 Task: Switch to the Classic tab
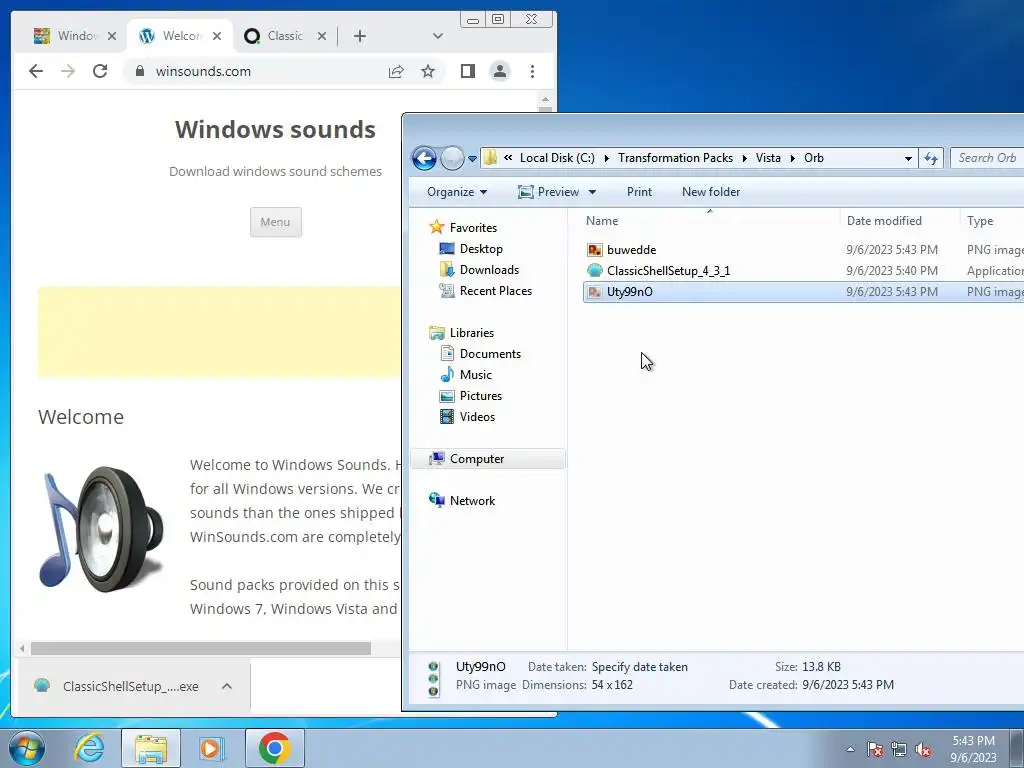click(x=285, y=36)
